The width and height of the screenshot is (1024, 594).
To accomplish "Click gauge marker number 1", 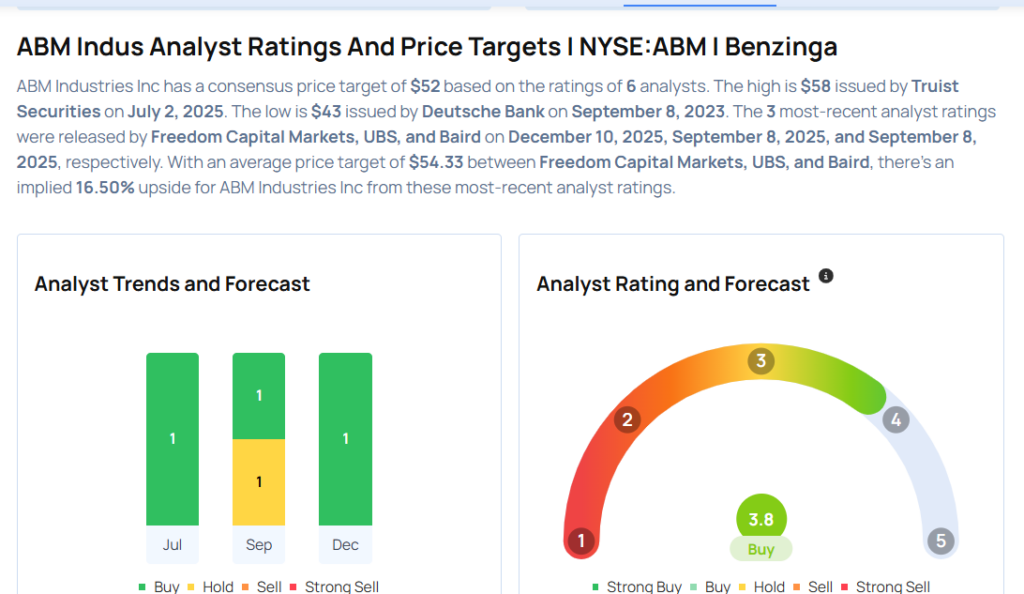I will coord(580,542).
